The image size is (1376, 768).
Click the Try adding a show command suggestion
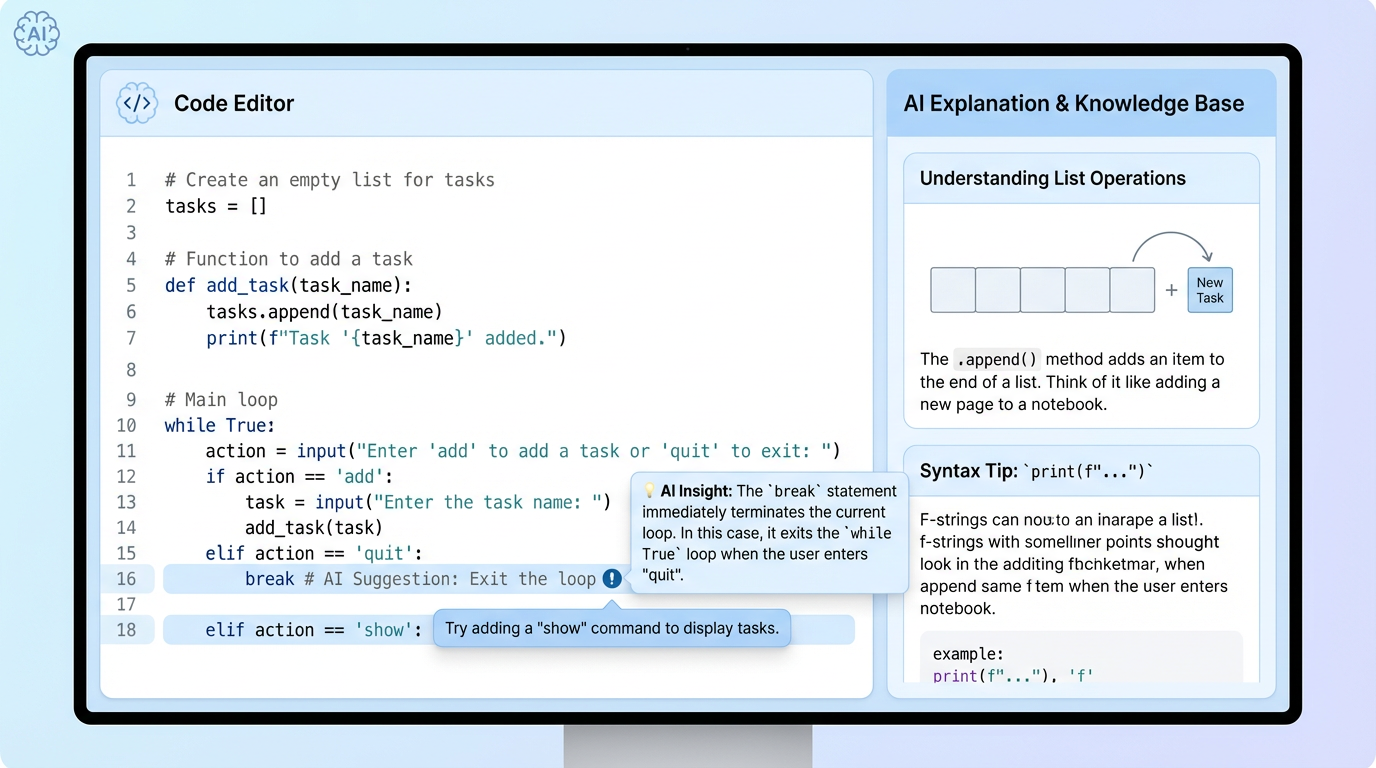612,628
